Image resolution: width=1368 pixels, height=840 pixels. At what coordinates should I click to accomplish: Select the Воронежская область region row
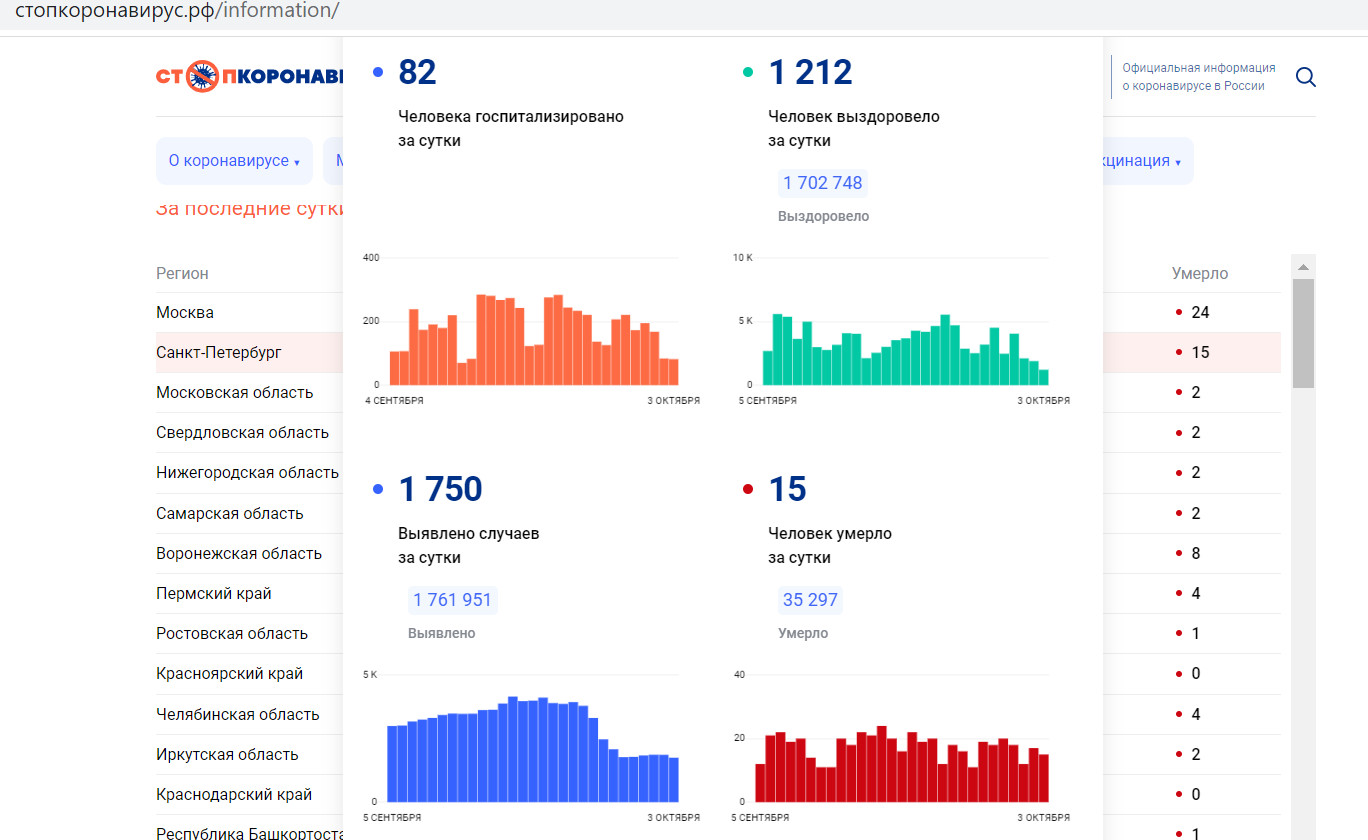[x=239, y=554]
